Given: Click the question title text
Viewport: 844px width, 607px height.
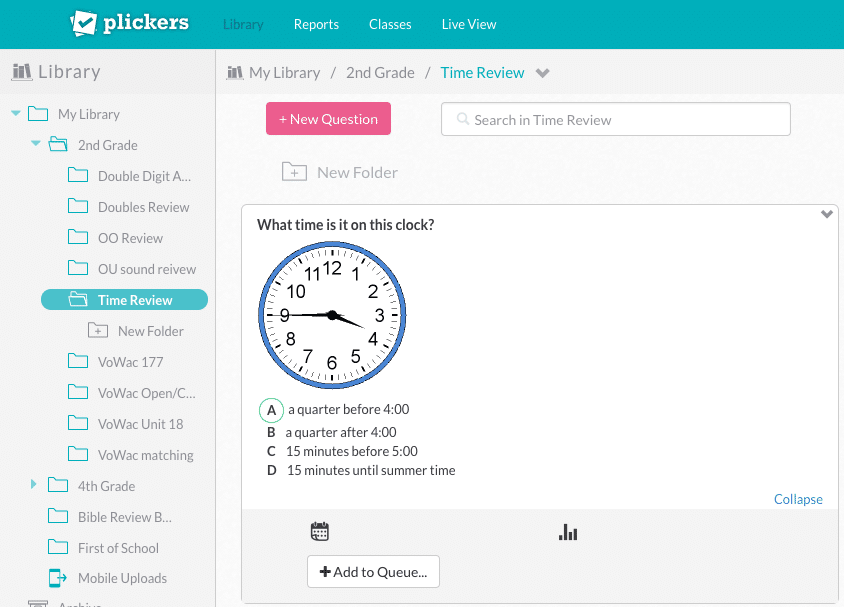Looking at the screenshot, I should point(346,225).
